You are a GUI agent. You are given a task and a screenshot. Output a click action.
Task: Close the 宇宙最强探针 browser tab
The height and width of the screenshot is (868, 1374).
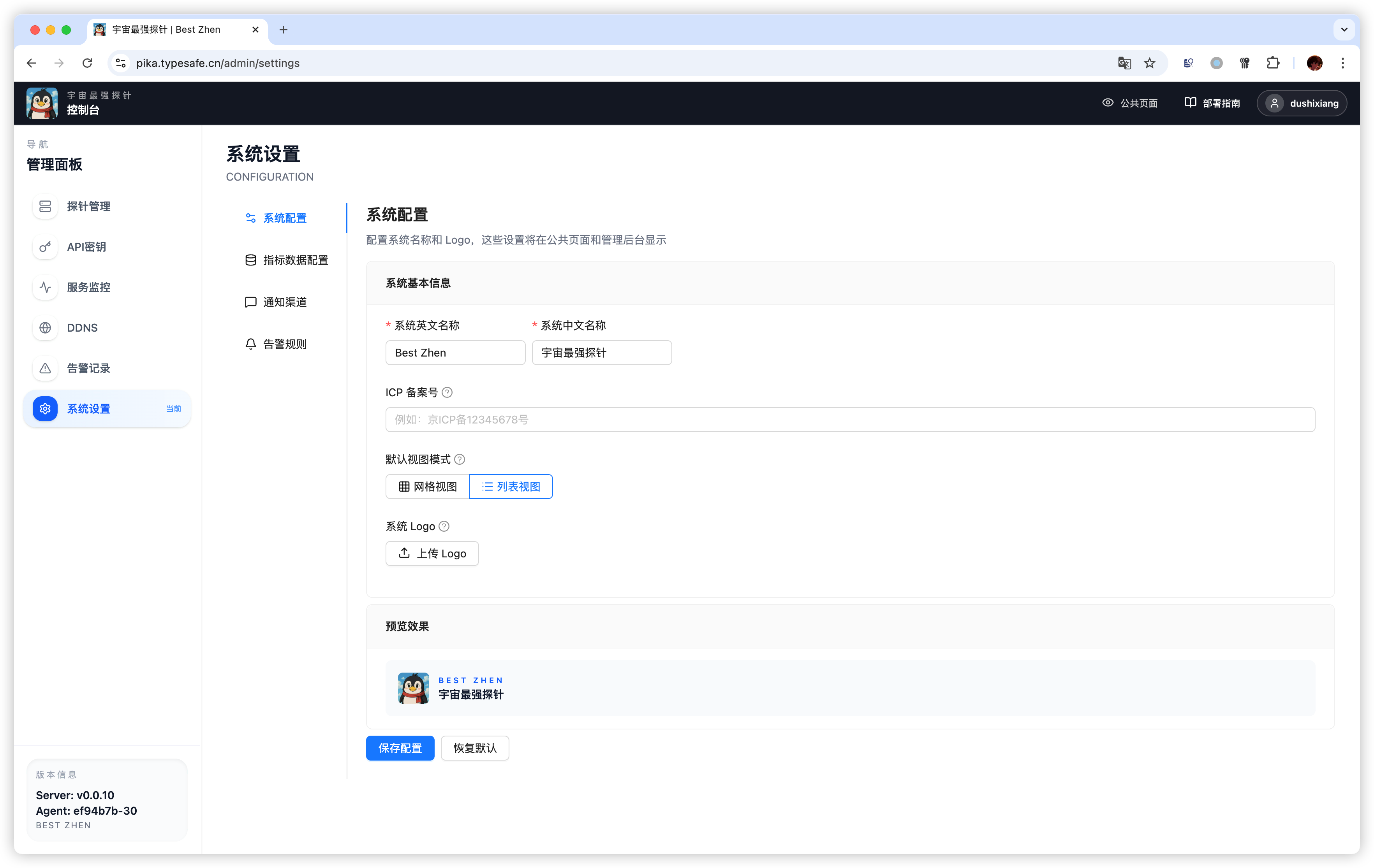pyautogui.click(x=255, y=29)
